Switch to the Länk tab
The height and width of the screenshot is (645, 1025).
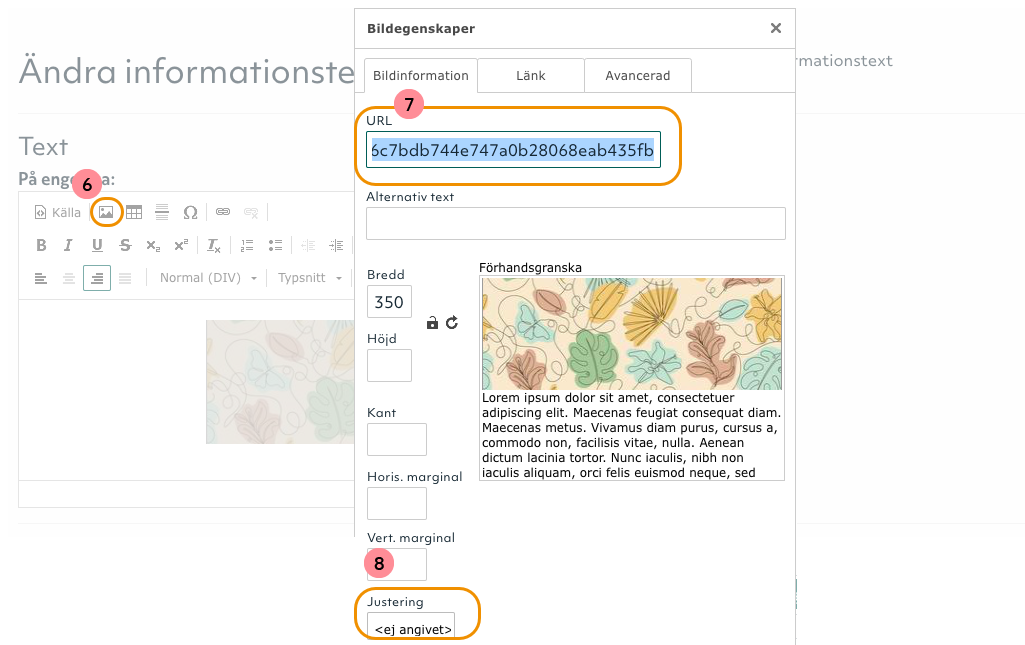pos(530,75)
